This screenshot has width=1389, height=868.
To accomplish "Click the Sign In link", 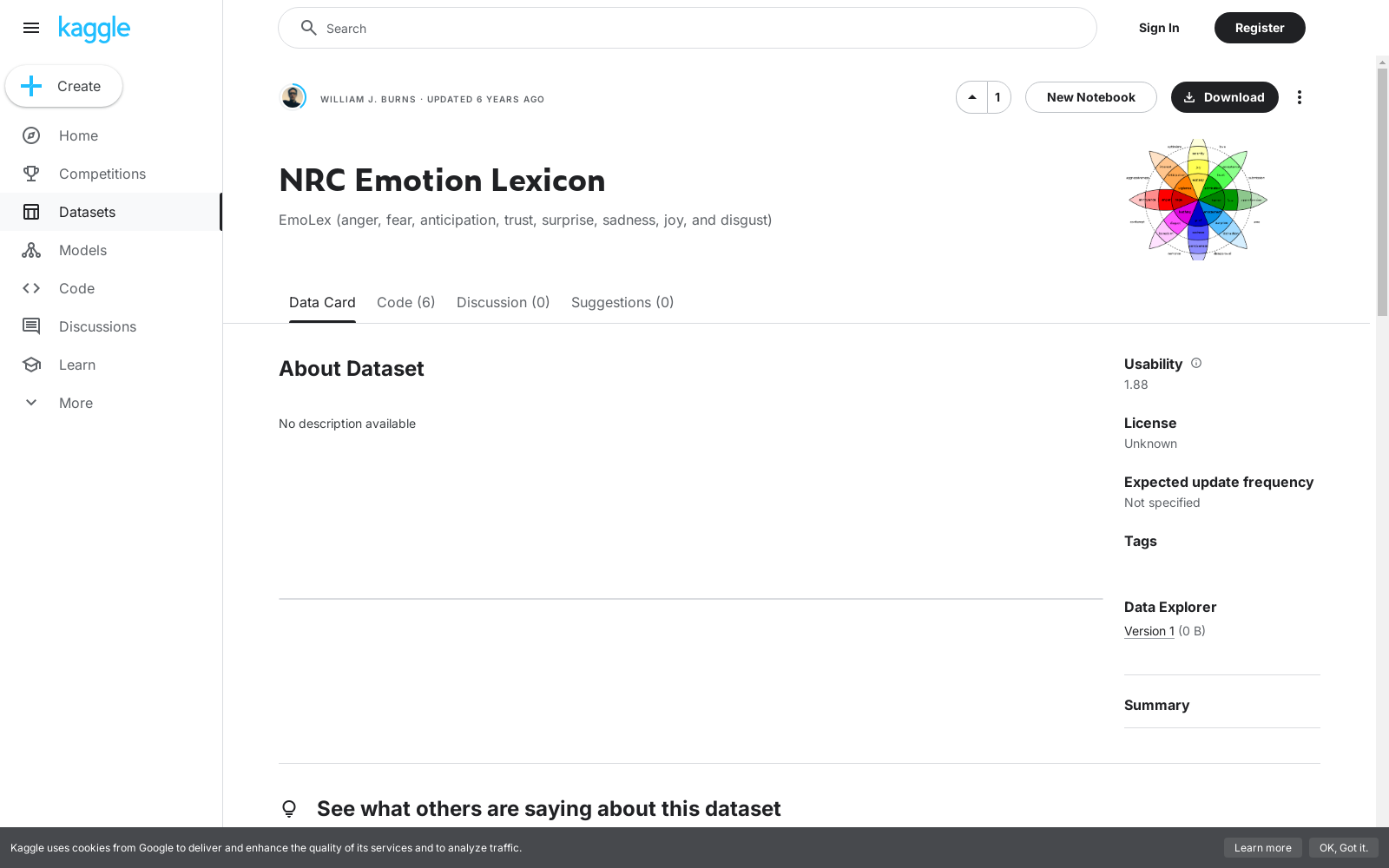I will [x=1159, y=28].
